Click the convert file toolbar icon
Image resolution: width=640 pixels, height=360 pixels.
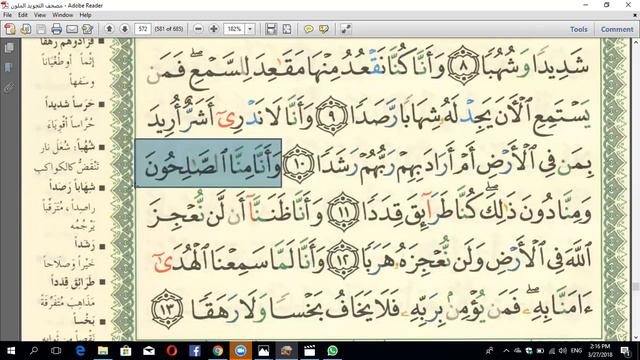coord(26,29)
